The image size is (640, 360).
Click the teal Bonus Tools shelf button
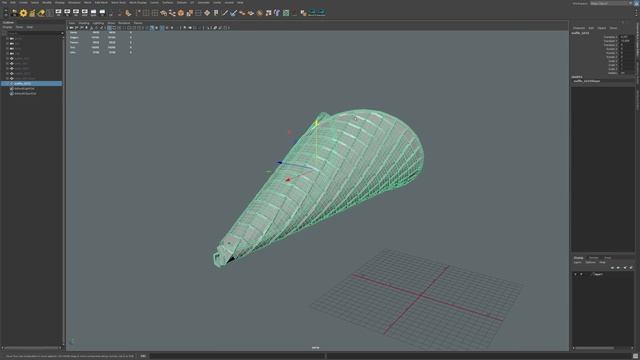[317, 13]
